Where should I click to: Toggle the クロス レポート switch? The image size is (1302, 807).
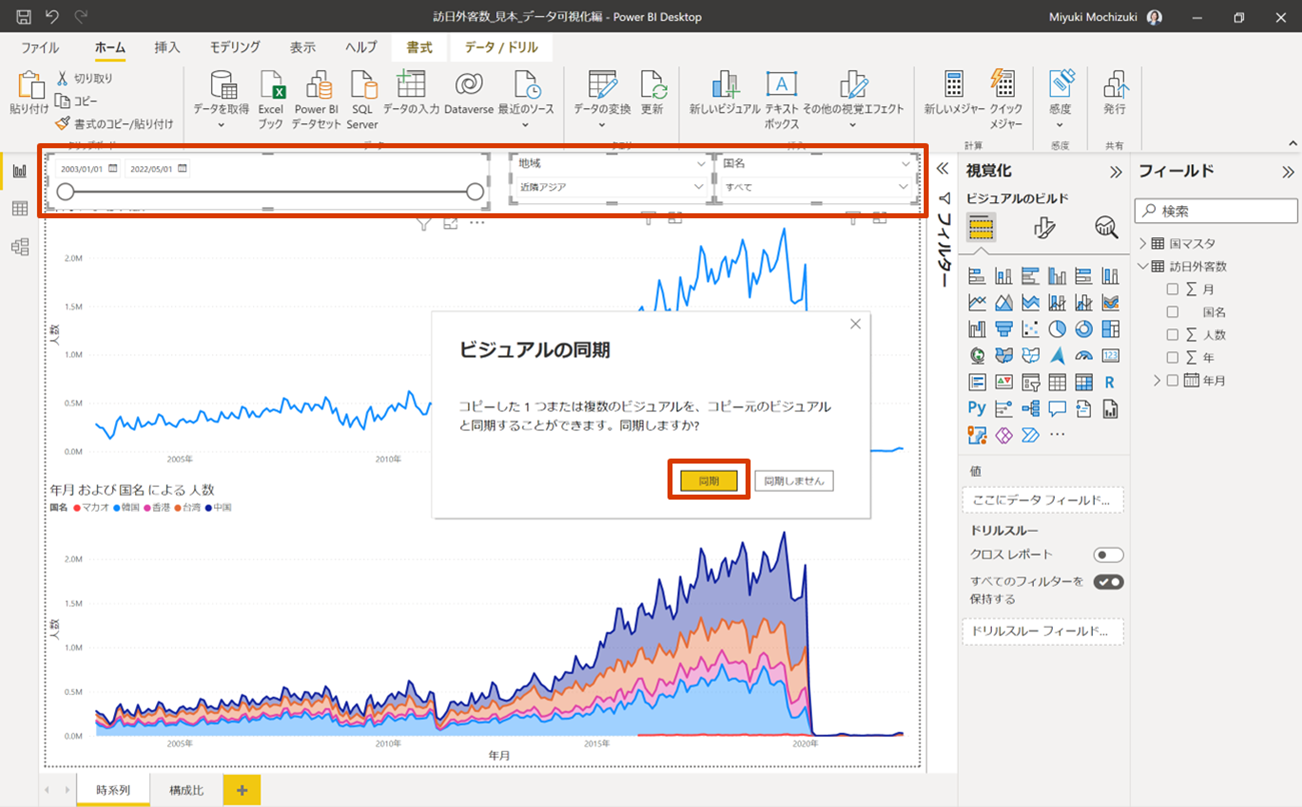pos(1108,554)
